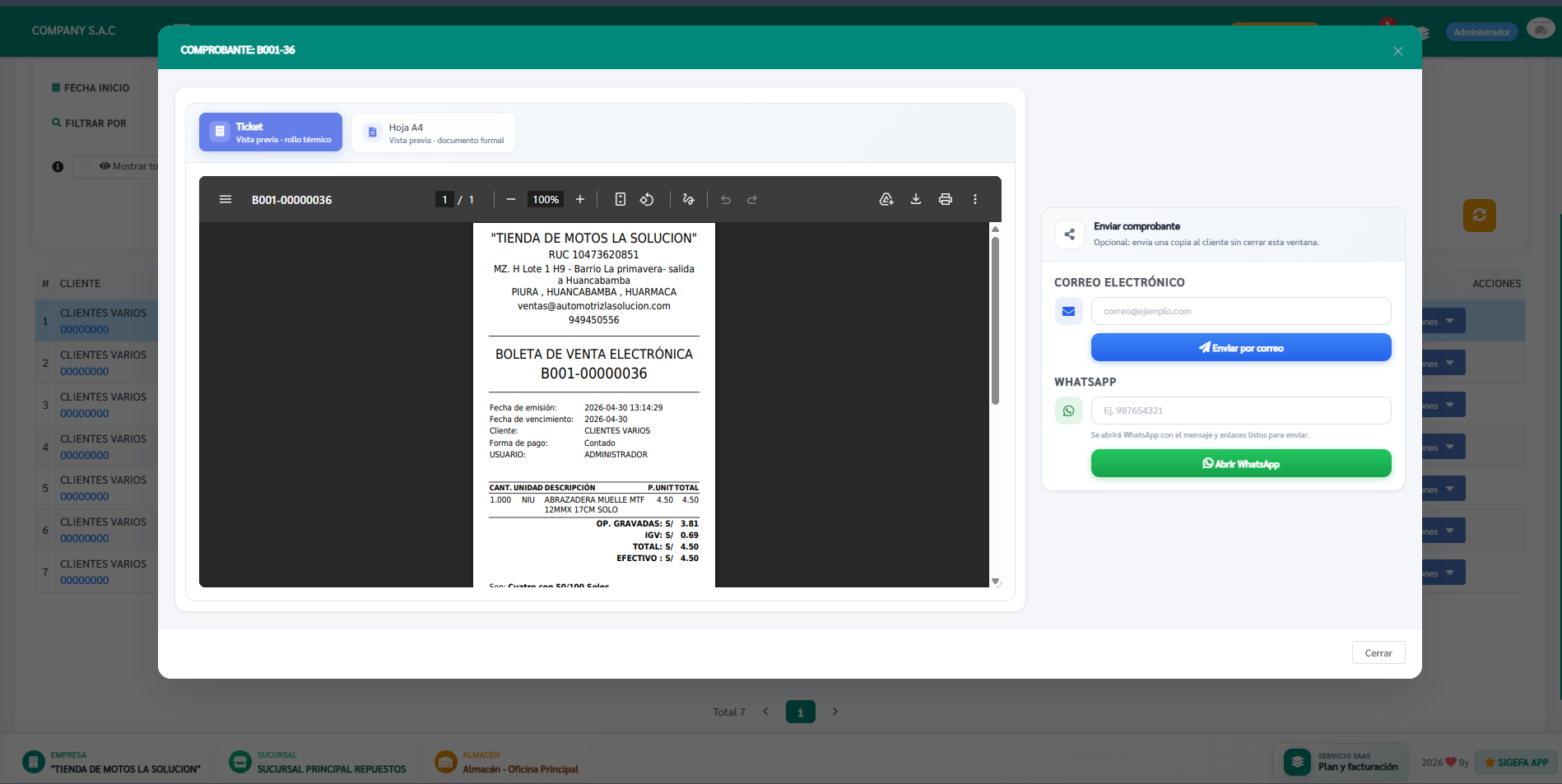Save the PDF to Google Drive
Screen dimensions: 1562x784
[886, 199]
